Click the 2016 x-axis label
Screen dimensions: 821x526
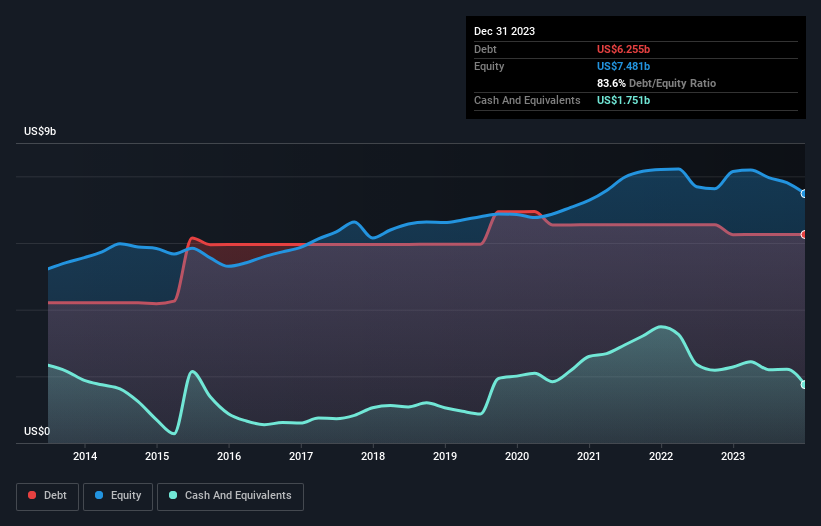229,456
